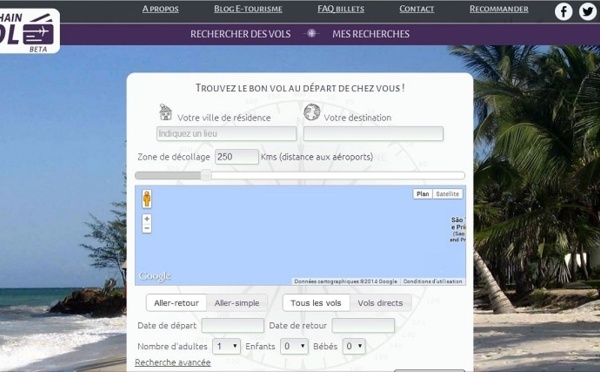Click the Date de retour field

363,326
